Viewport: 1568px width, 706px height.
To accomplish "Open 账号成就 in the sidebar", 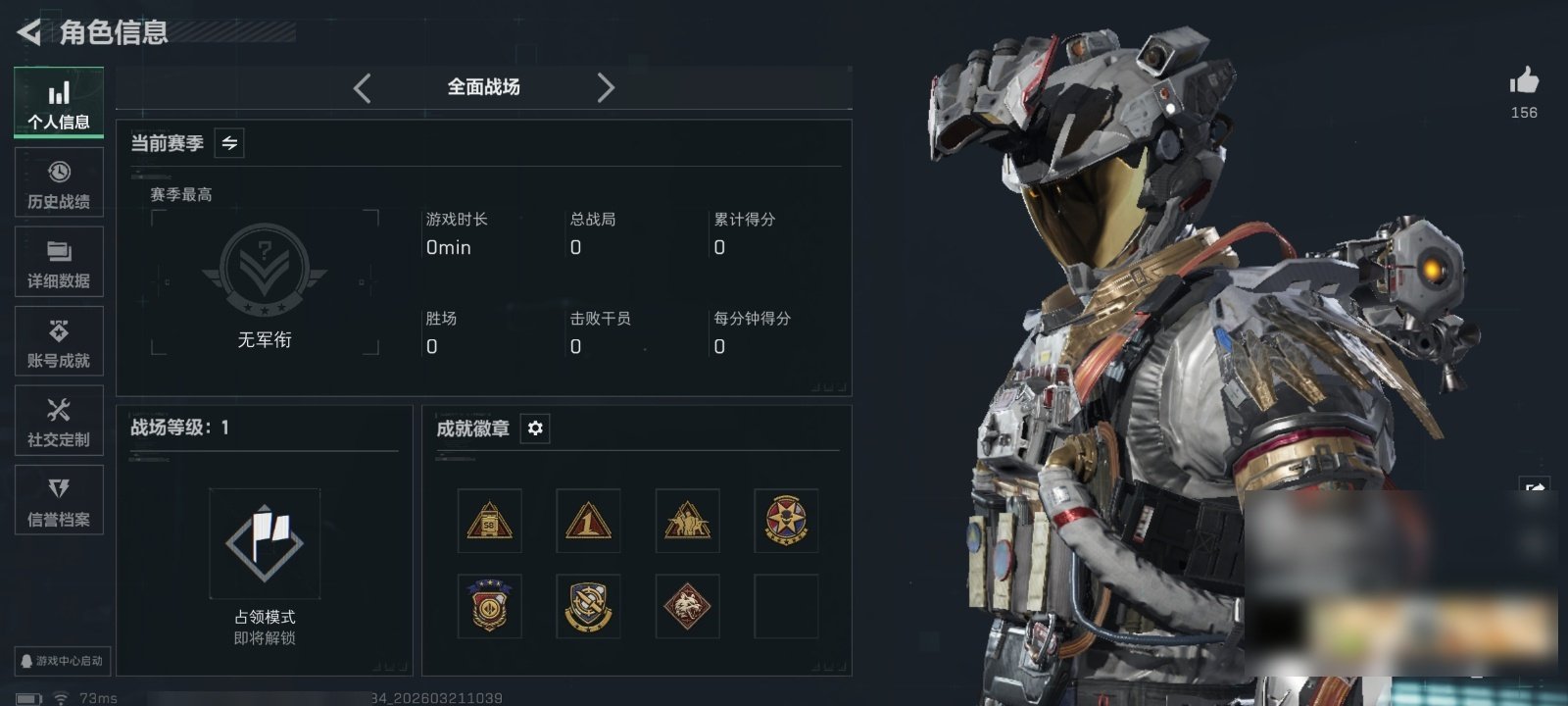I will 59,341.
